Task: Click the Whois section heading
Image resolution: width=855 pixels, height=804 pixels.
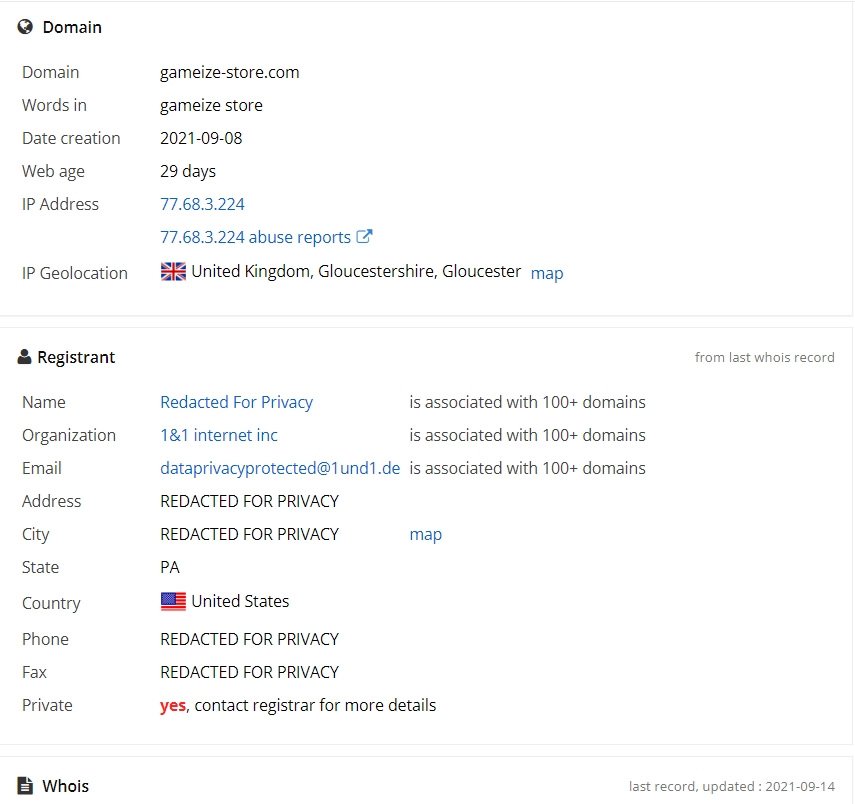Action: coord(65,786)
